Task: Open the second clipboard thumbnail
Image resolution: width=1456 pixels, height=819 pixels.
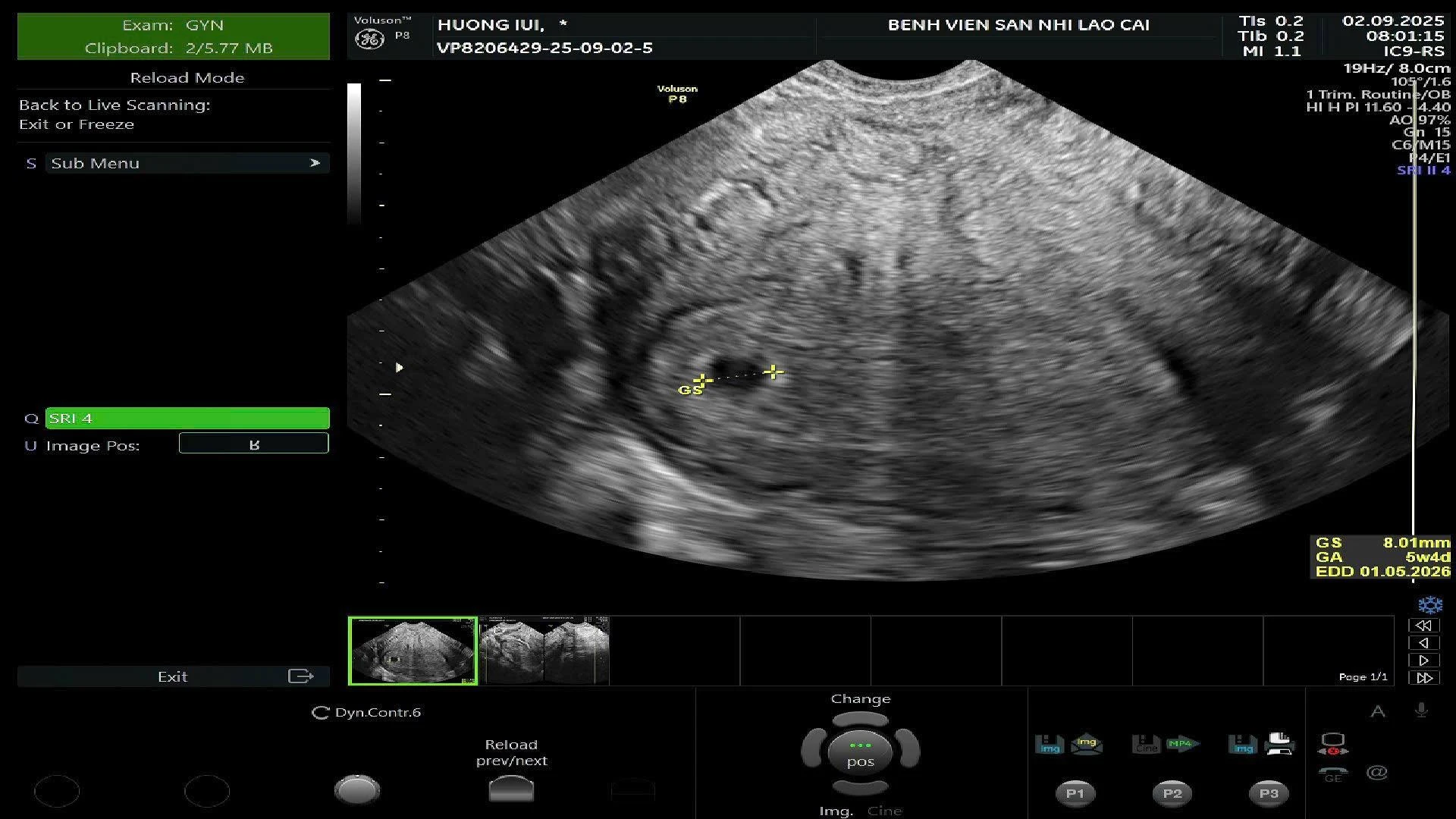Action: tap(544, 651)
